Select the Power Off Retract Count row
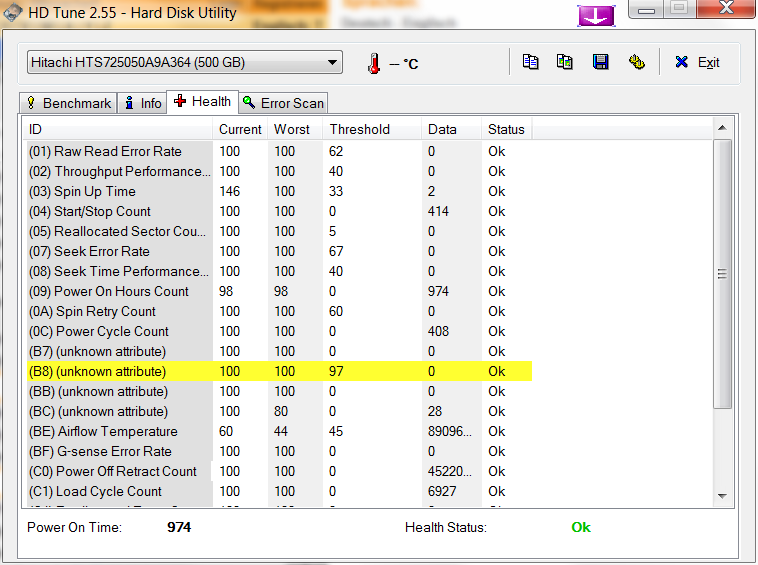 tap(279, 471)
